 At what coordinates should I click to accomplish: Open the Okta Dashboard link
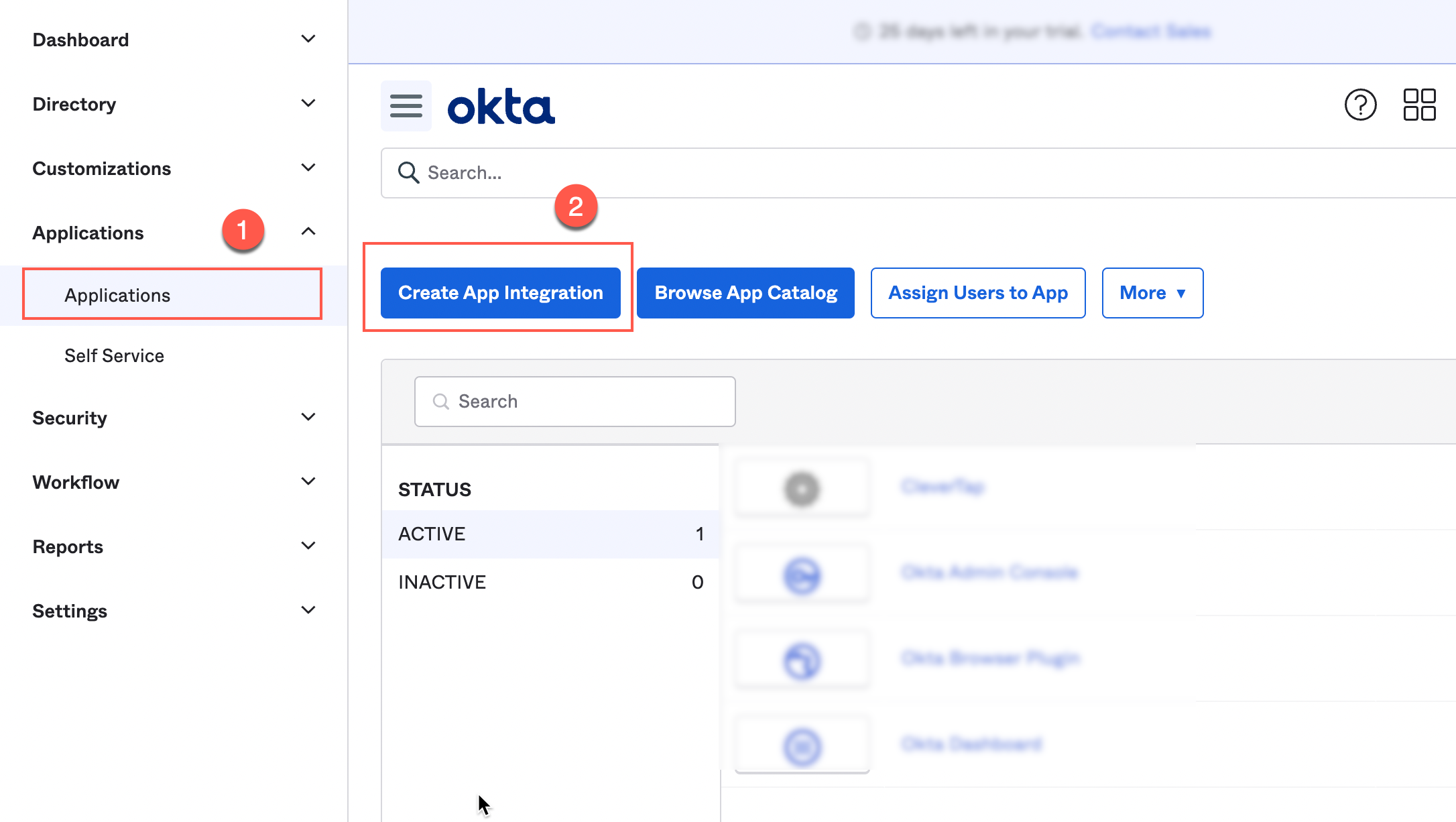click(971, 744)
